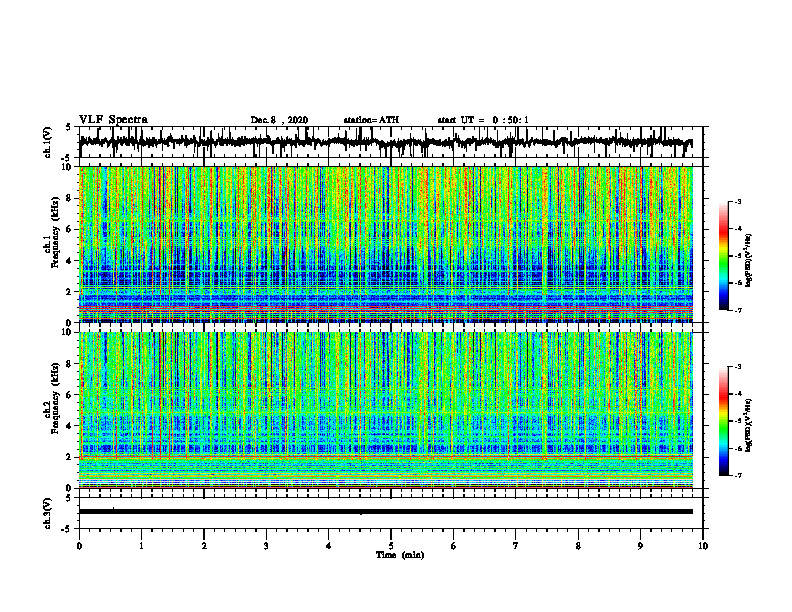792x612 pixels.
Task: Click the ch.1 upper color scale bar
Action: click(x=724, y=256)
